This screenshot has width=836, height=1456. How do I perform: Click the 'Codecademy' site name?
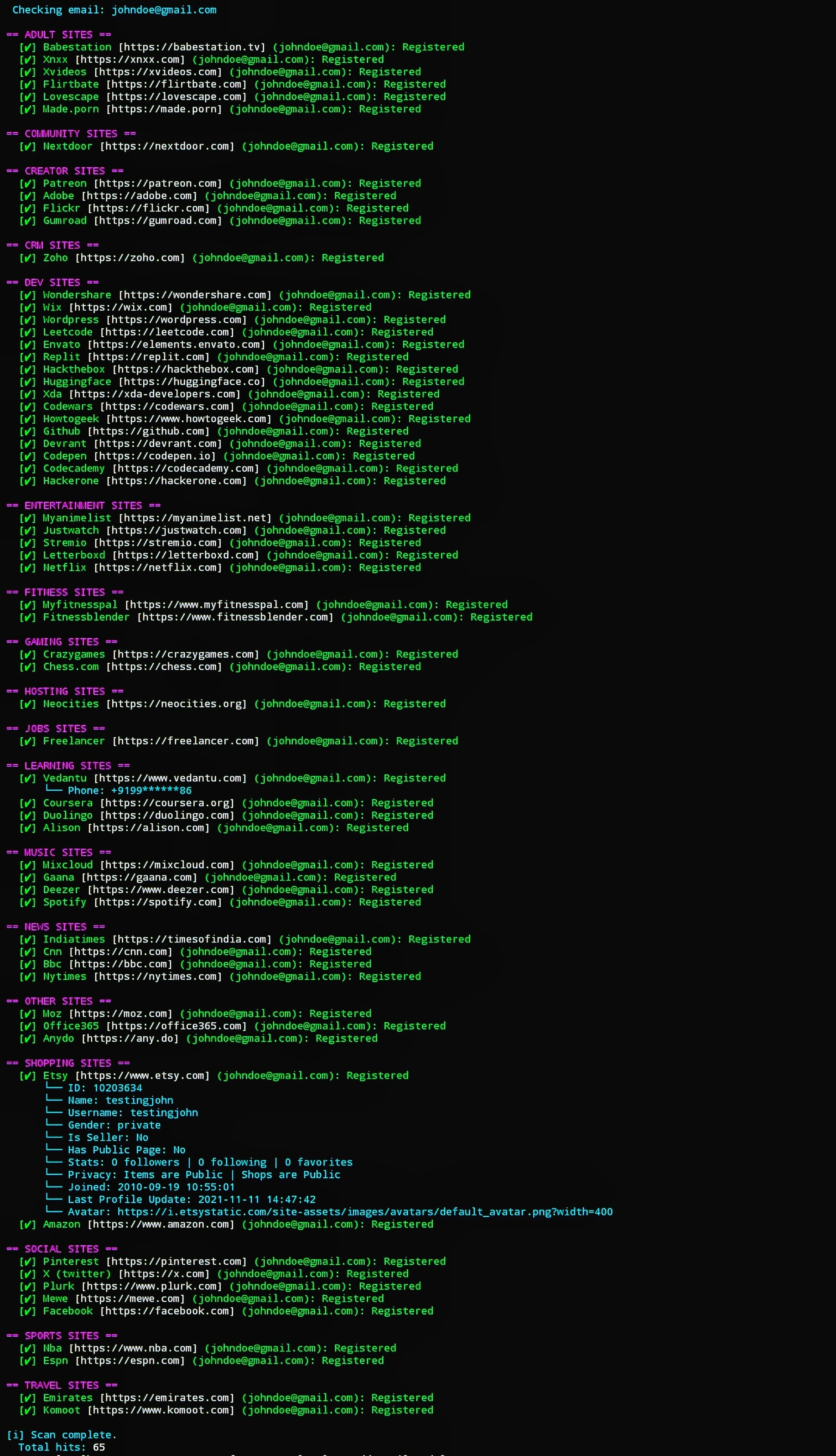coord(74,468)
